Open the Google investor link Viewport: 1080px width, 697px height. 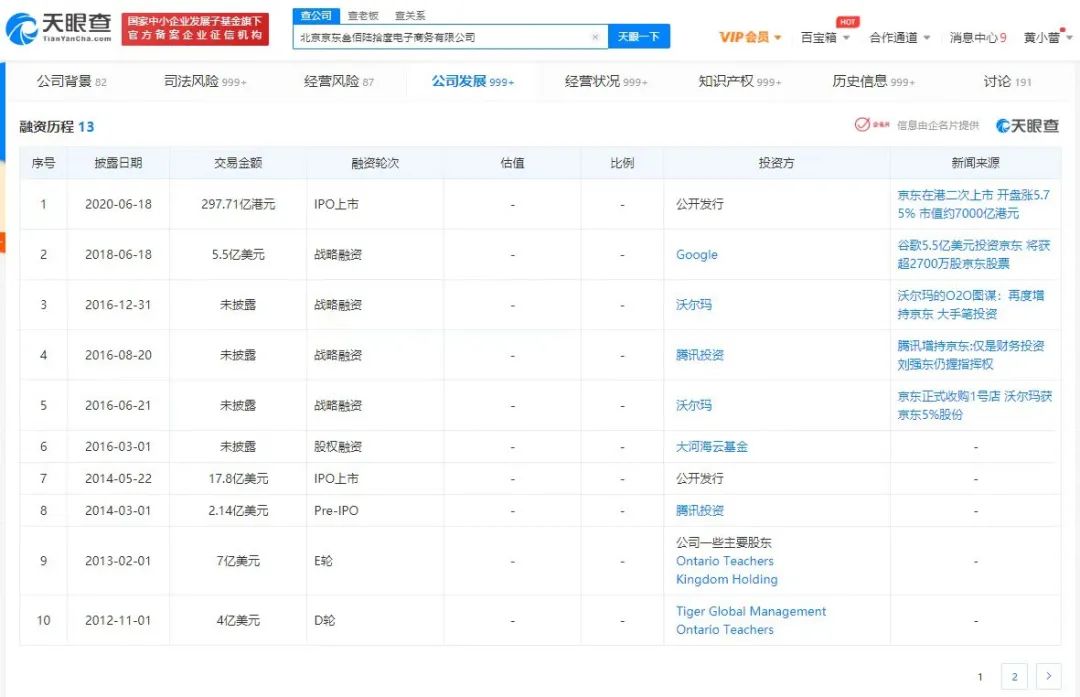[696, 254]
